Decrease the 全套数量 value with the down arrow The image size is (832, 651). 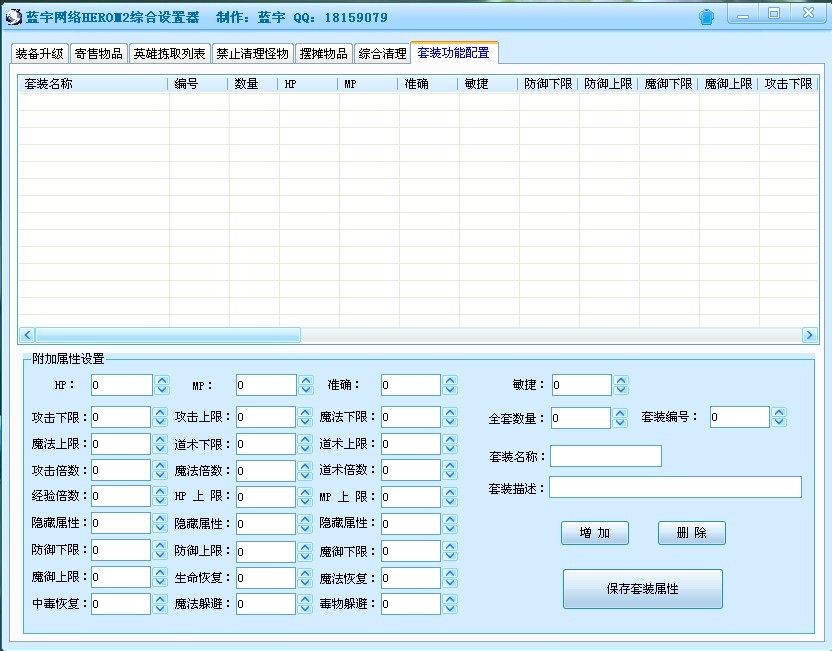(621, 423)
